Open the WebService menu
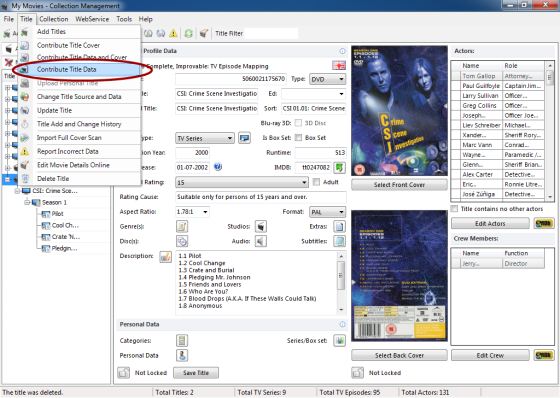560x398 pixels. point(92,19)
